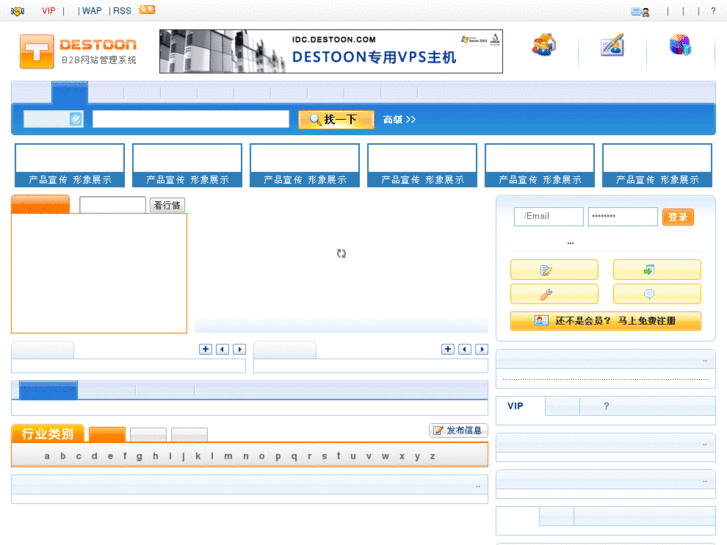Click the IDC.DESTOON.COM VPS banner ad
Viewport: 727px width, 545px height.
point(331,51)
